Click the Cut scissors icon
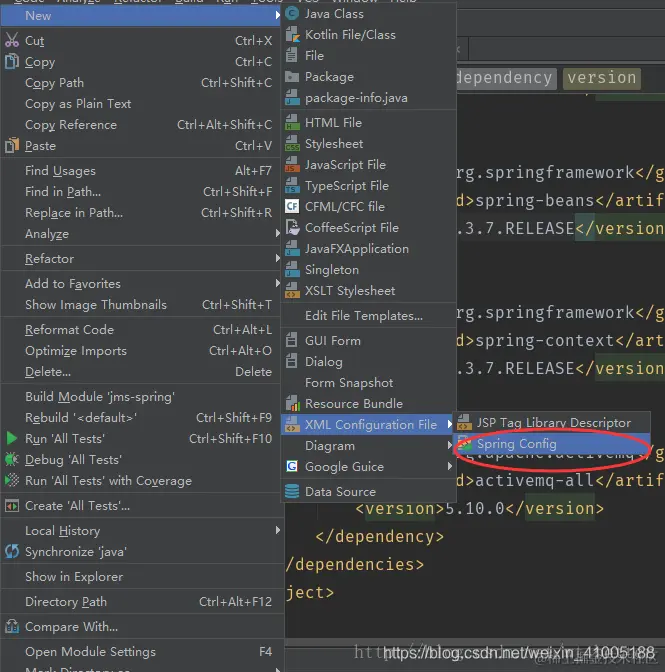This screenshot has height=672, width=665. tap(12, 40)
